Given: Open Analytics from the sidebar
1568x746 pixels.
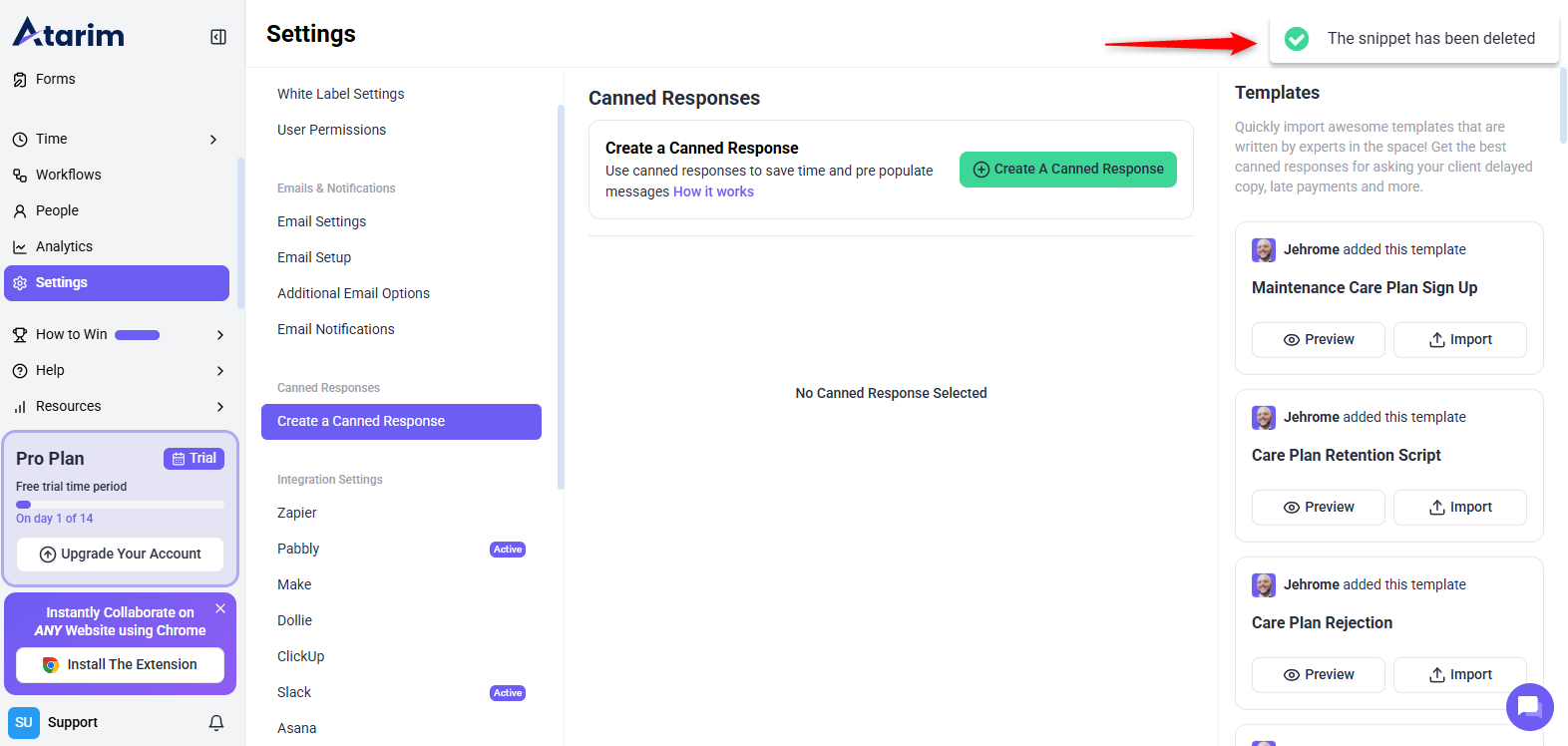Looking at the screenshot, I should pos(64,246).
